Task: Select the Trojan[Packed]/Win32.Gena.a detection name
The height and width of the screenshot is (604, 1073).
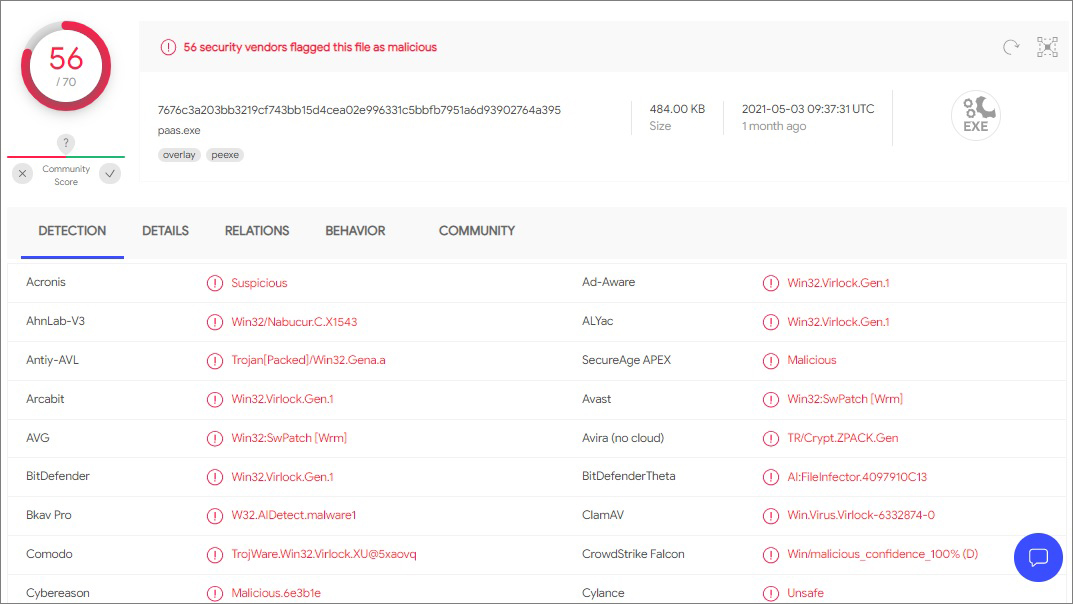Action: click(309, 360)
